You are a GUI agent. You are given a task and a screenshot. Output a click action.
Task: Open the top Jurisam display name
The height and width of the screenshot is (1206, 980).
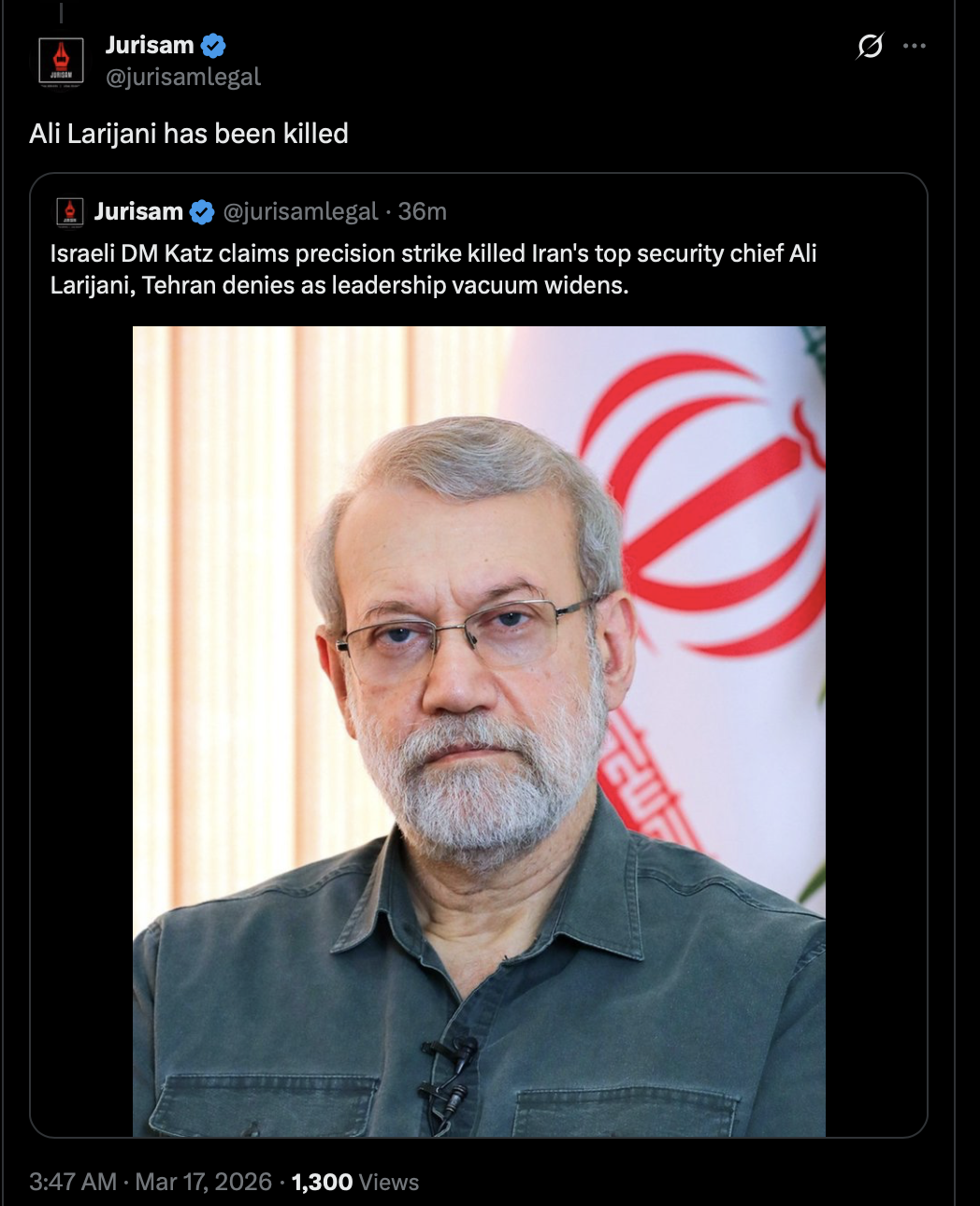150,45
